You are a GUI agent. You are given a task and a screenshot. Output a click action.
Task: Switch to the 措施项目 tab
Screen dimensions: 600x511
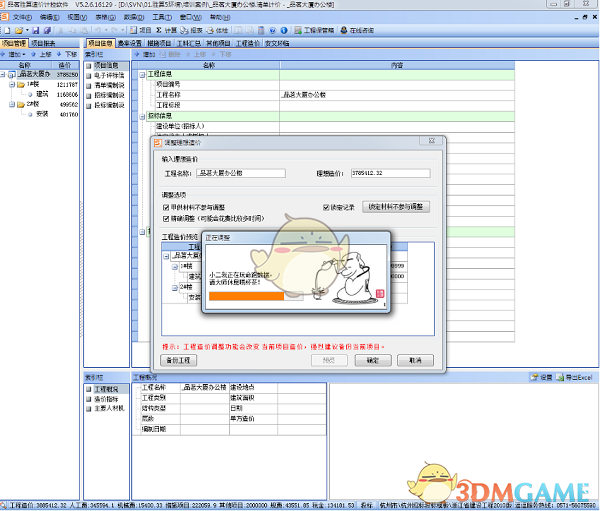(159, 43)
